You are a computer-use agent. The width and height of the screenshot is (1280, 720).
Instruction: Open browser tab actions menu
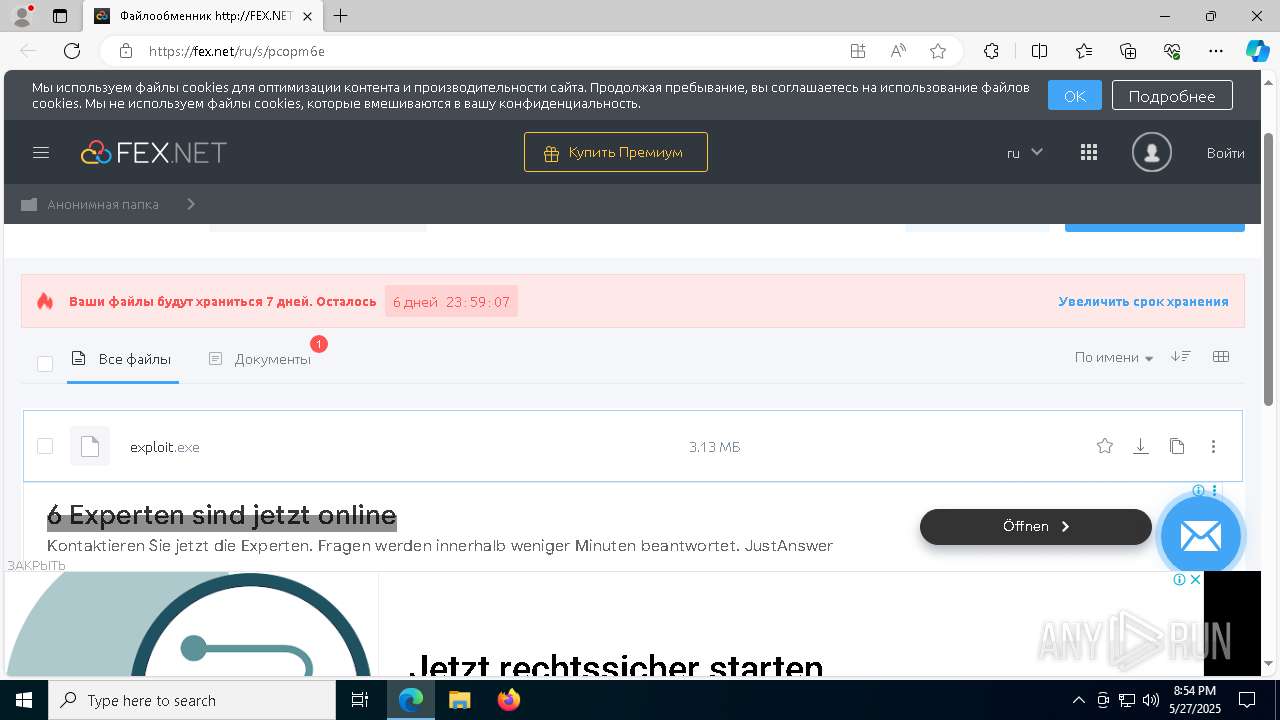click(60, 16)
